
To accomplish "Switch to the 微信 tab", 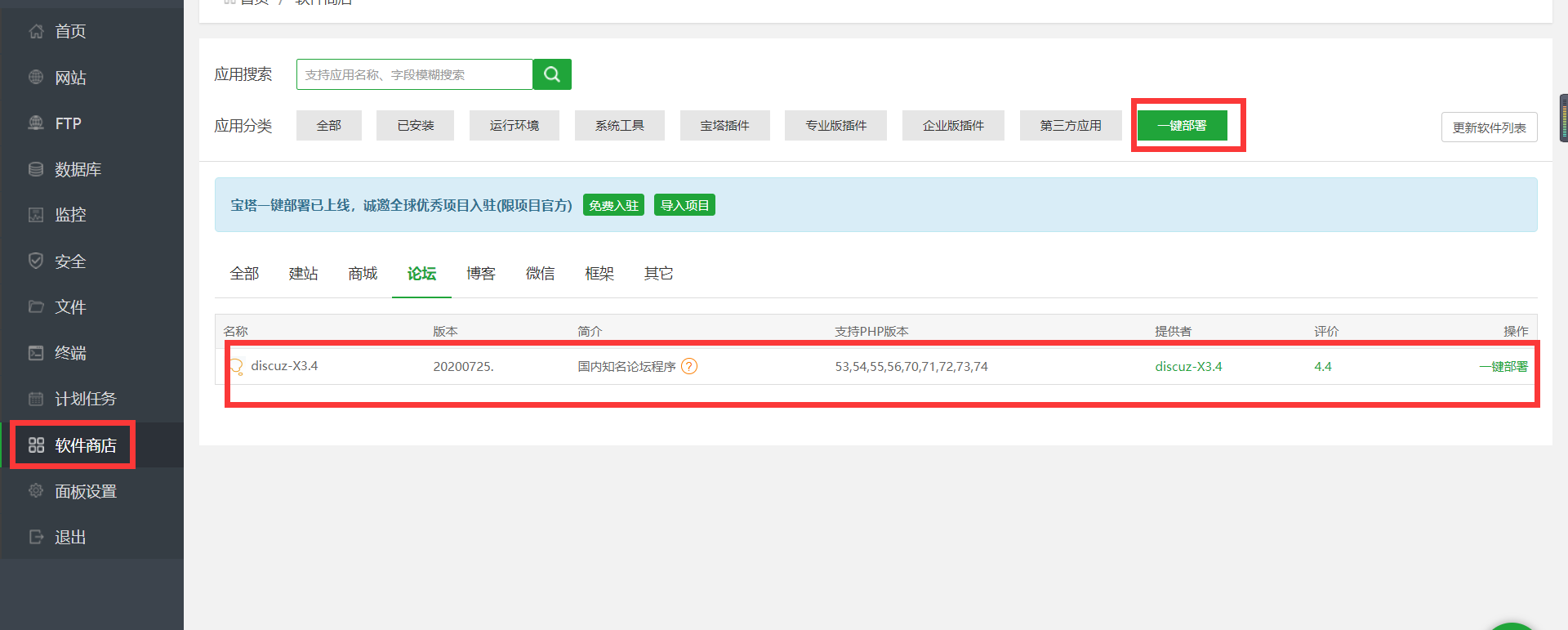I will (x=540, y=274).
